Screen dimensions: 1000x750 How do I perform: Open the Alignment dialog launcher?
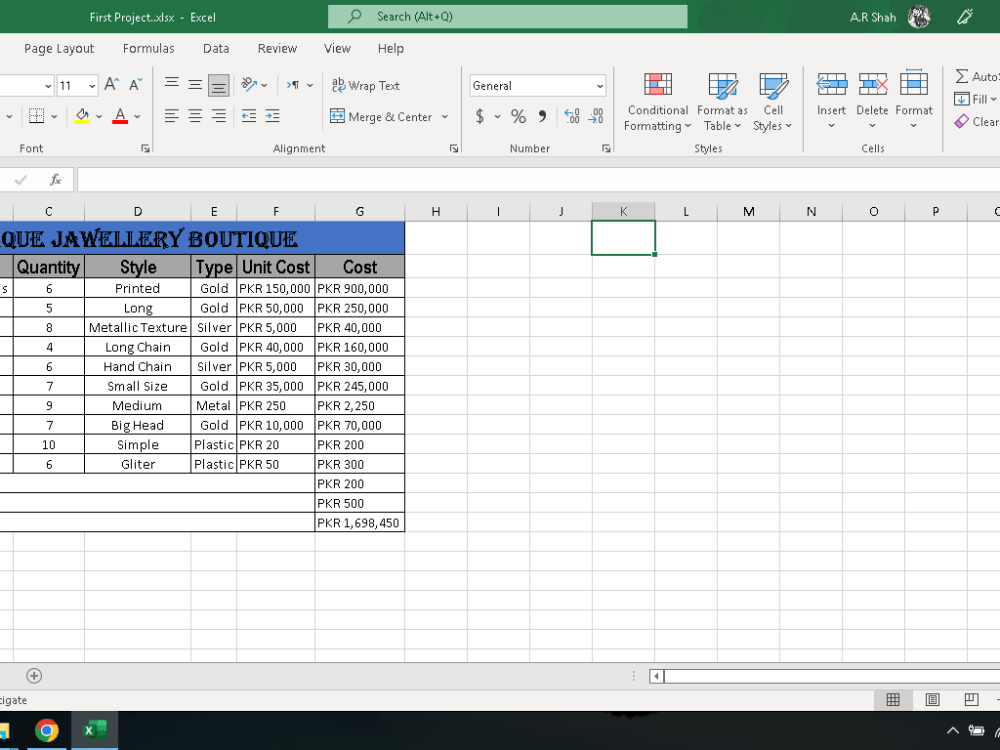(454, 149)
